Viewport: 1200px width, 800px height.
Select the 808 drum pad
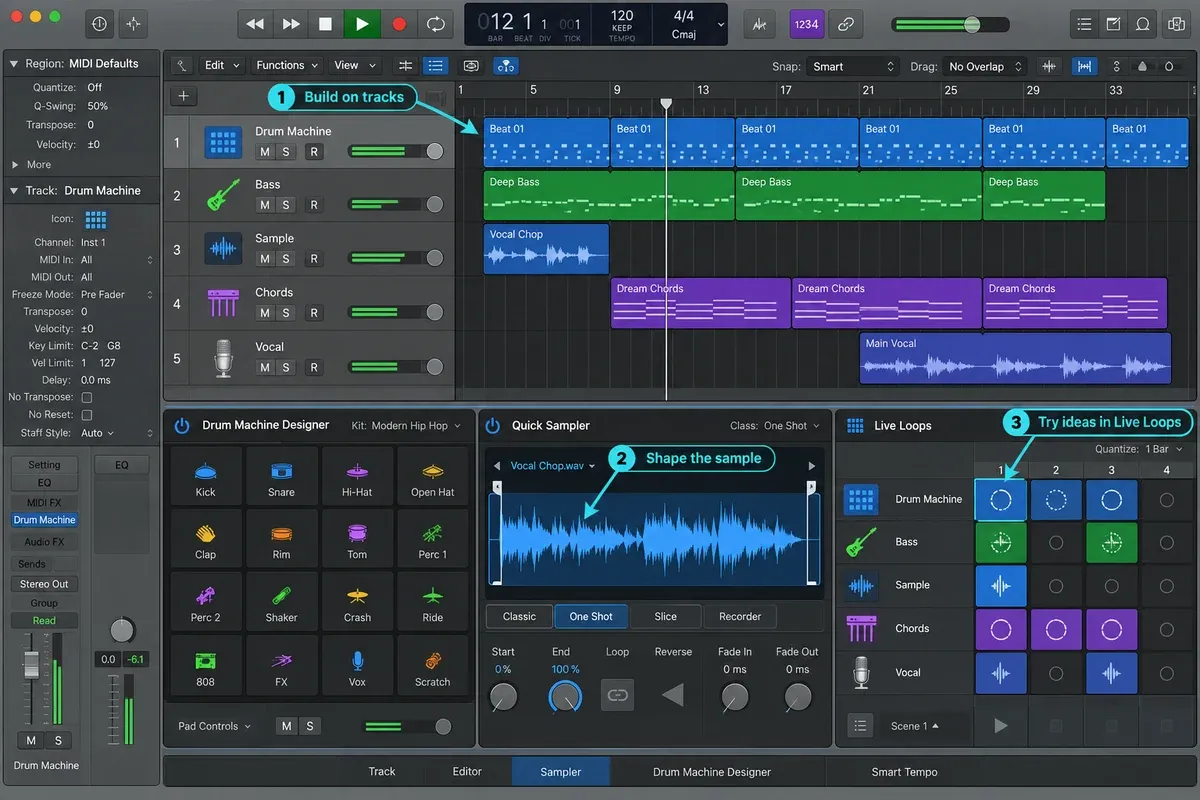(x=206, y=666)
